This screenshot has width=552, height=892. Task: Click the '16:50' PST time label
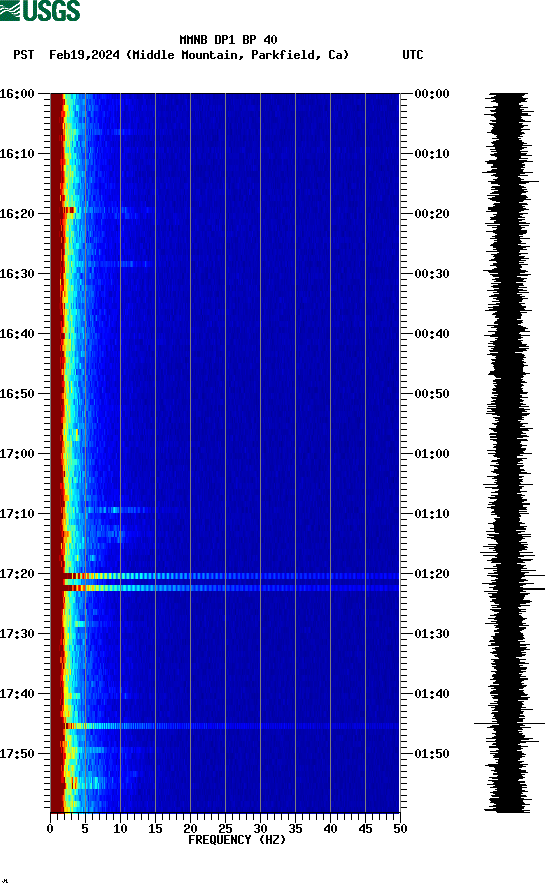17,394
